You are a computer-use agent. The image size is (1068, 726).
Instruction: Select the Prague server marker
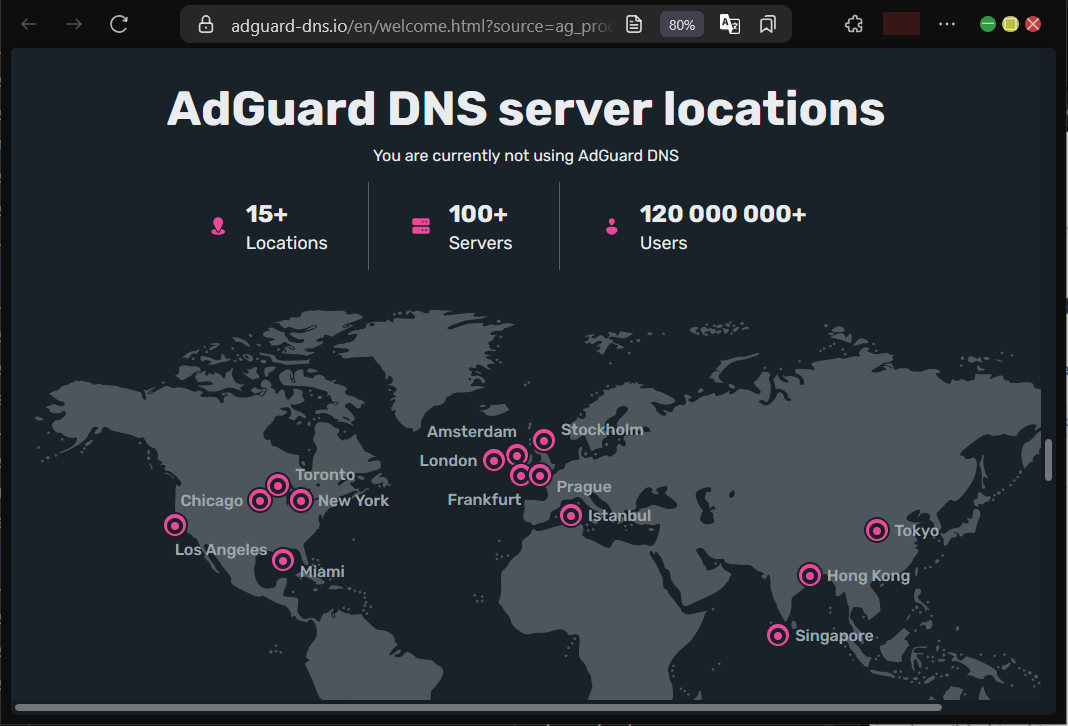click(540, 475)
